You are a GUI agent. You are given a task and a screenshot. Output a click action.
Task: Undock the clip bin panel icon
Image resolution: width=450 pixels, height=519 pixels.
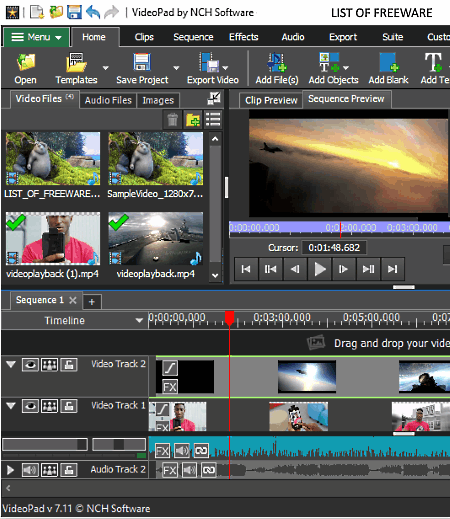[x=214, y=99]
